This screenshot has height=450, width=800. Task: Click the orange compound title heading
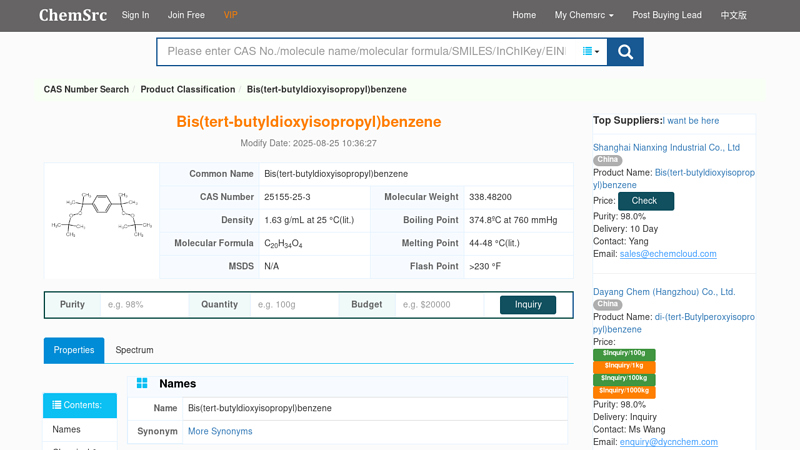point(309,122)
